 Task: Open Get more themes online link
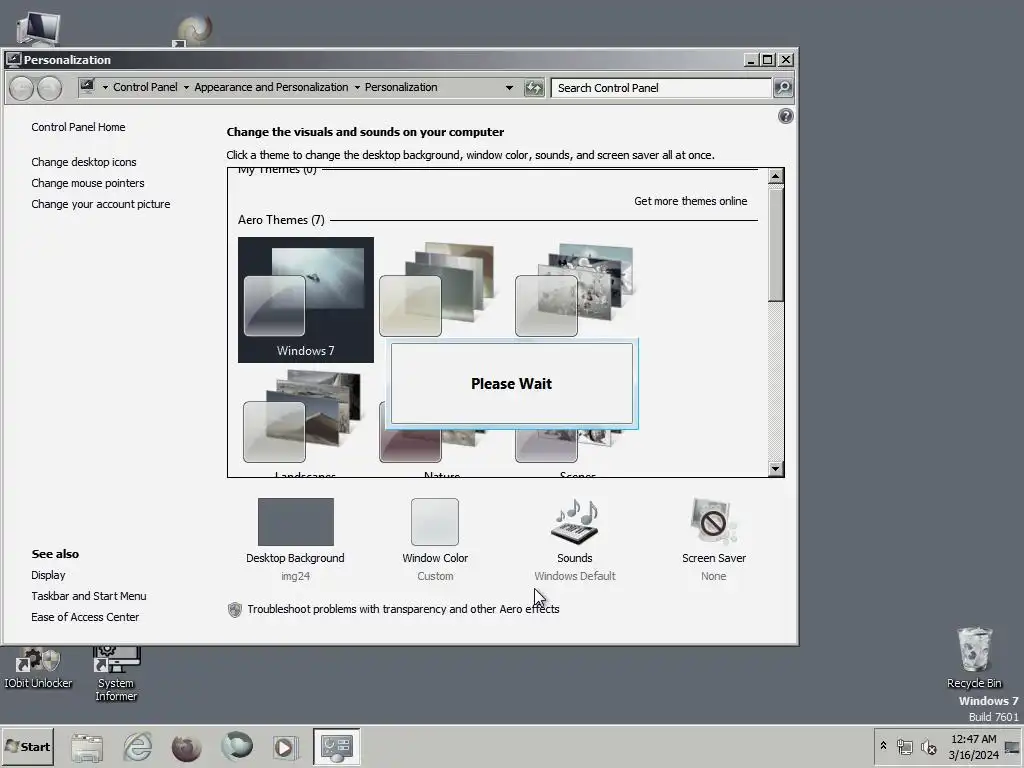coord(690,201)
